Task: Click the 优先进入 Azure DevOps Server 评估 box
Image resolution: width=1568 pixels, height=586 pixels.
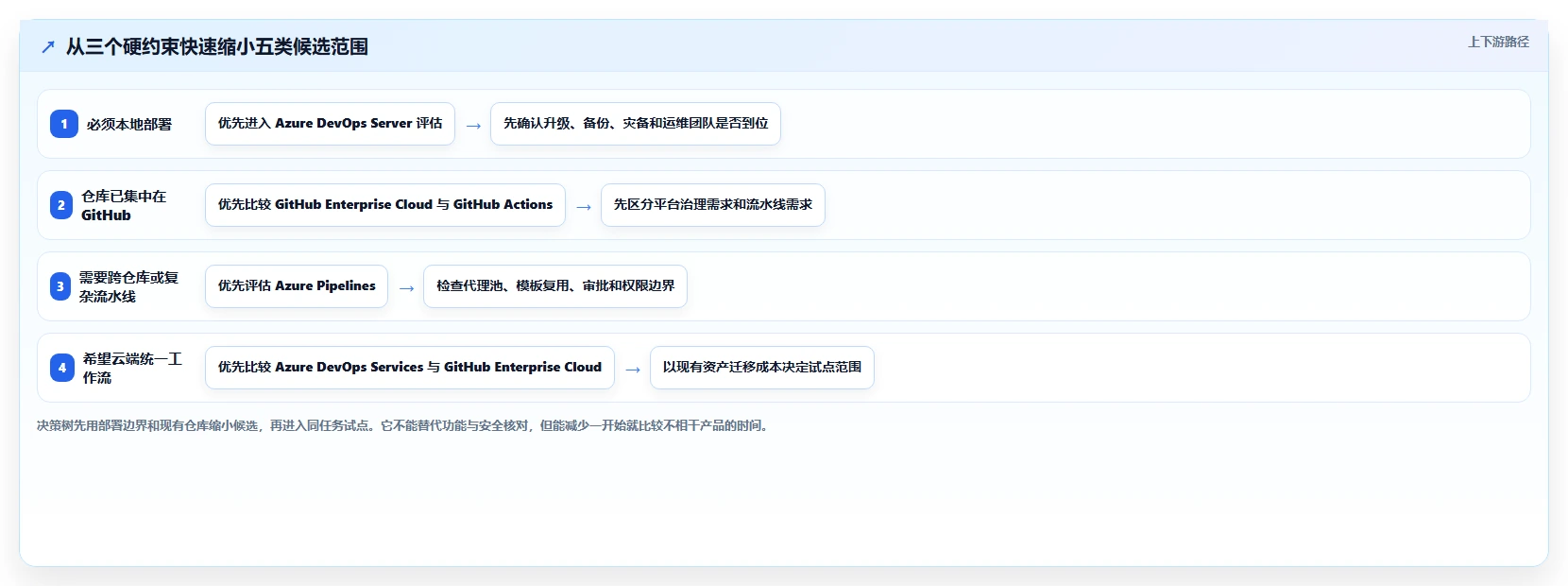Action: (330, 124)
